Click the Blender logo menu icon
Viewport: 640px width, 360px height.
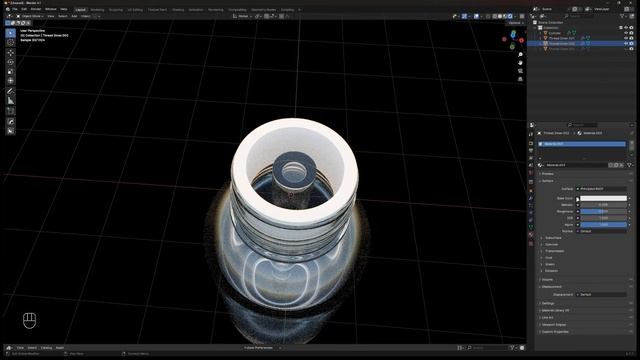pos(7,9)
